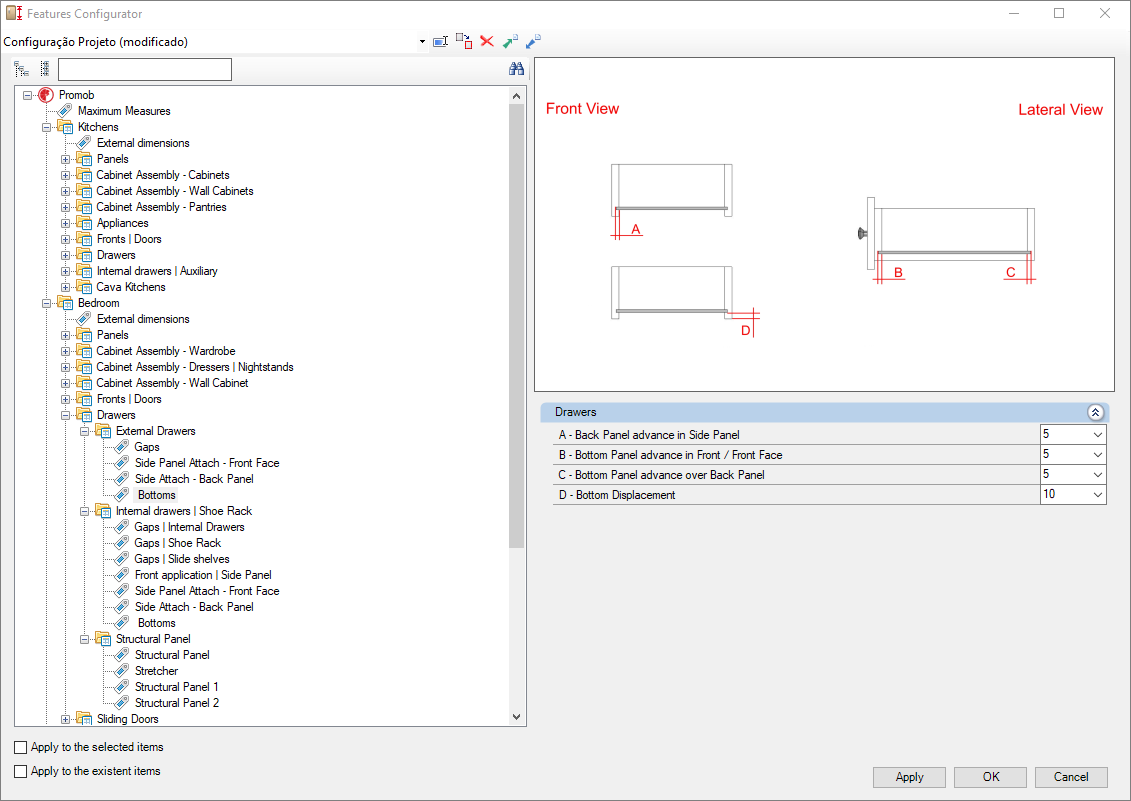Expand the Sliding Doors tree node
Image resolution: width=1131 pixels, height=801 pixels.
(66, 719)
